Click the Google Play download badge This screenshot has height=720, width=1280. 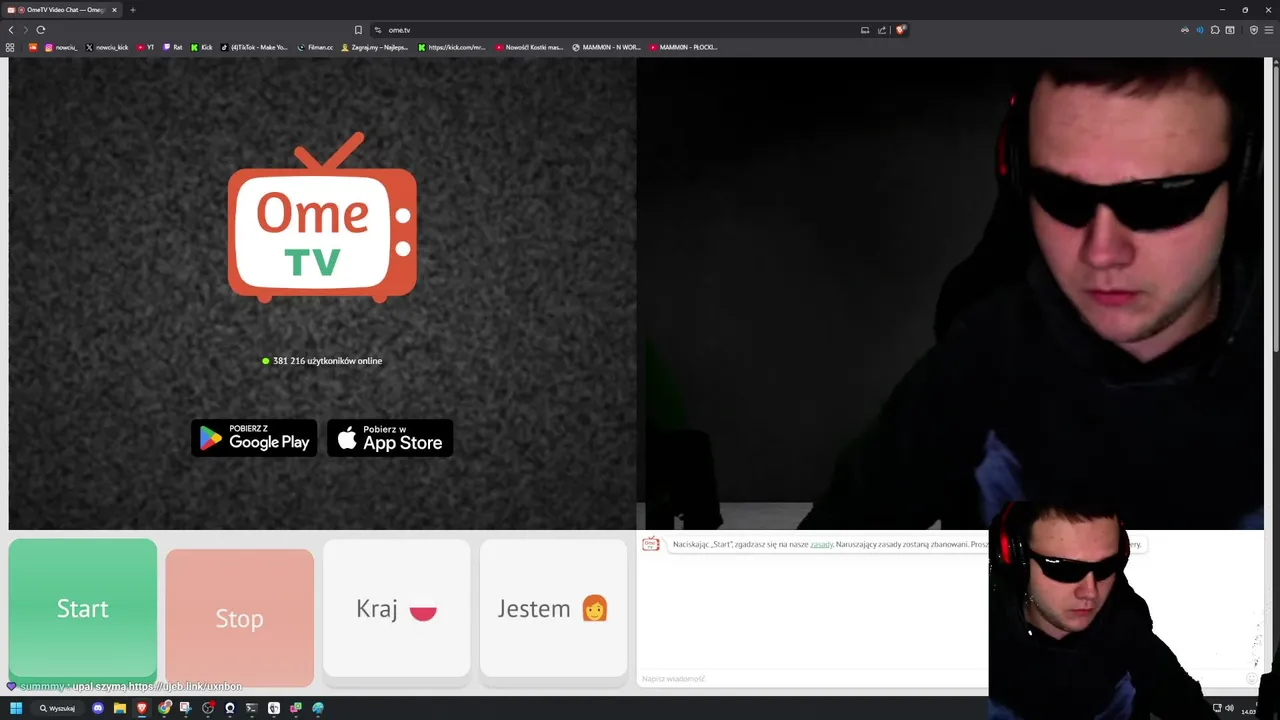pyautogui.click(x=254, y=438)
